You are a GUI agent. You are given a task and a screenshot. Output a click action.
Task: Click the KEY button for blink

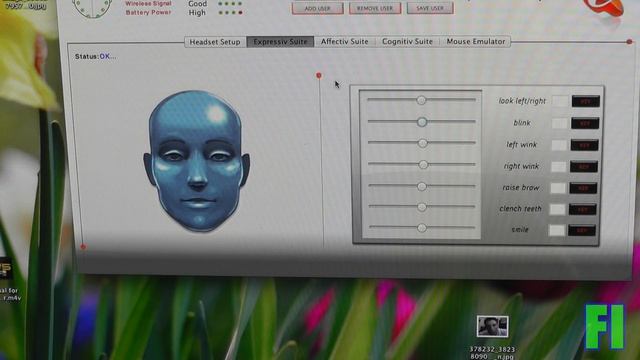pos(585,123)
